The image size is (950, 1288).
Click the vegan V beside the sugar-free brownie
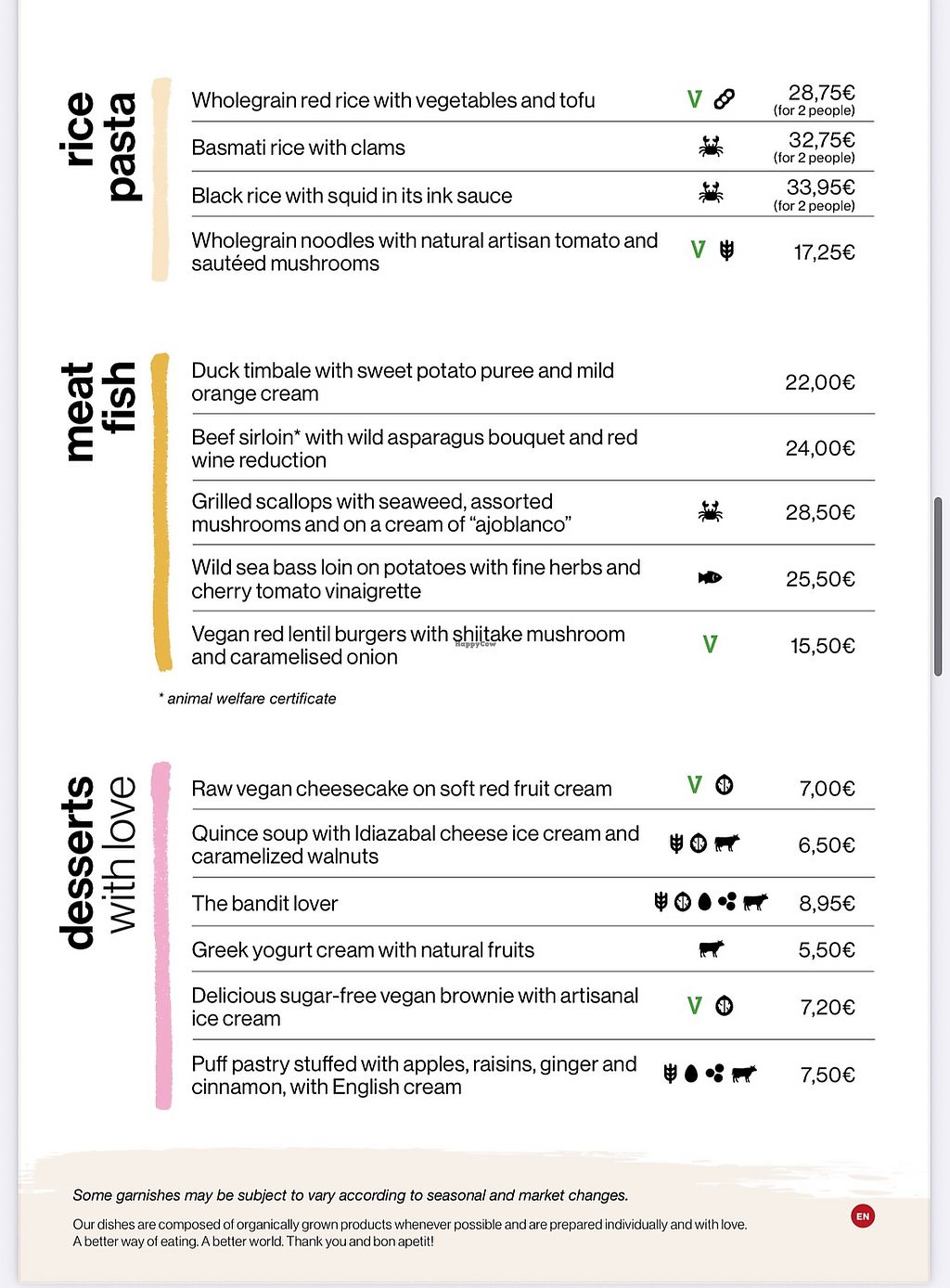[x=694, y=1005]
